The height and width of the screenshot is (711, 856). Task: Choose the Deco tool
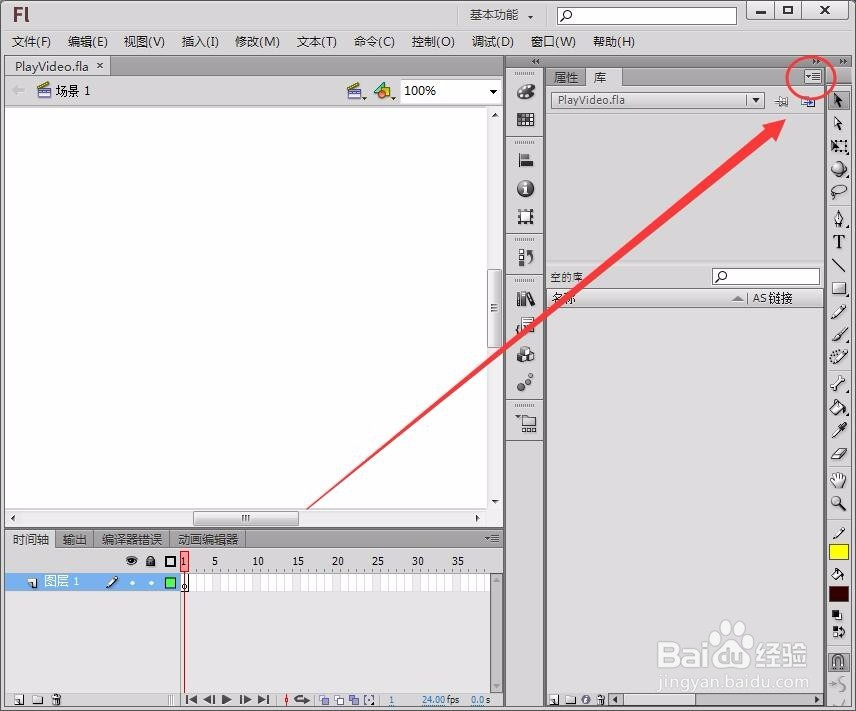tap(839, 357)
